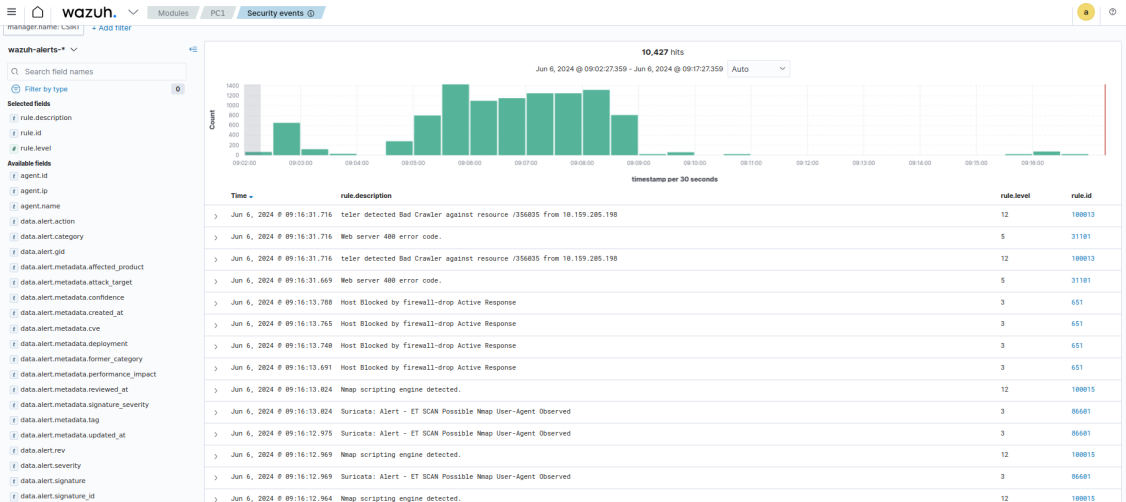Image resolution: width=1126 pixels, height=502 pixels.
Task: Open rule 651 link at 09:16:13.788
Action: [1076, 302]
